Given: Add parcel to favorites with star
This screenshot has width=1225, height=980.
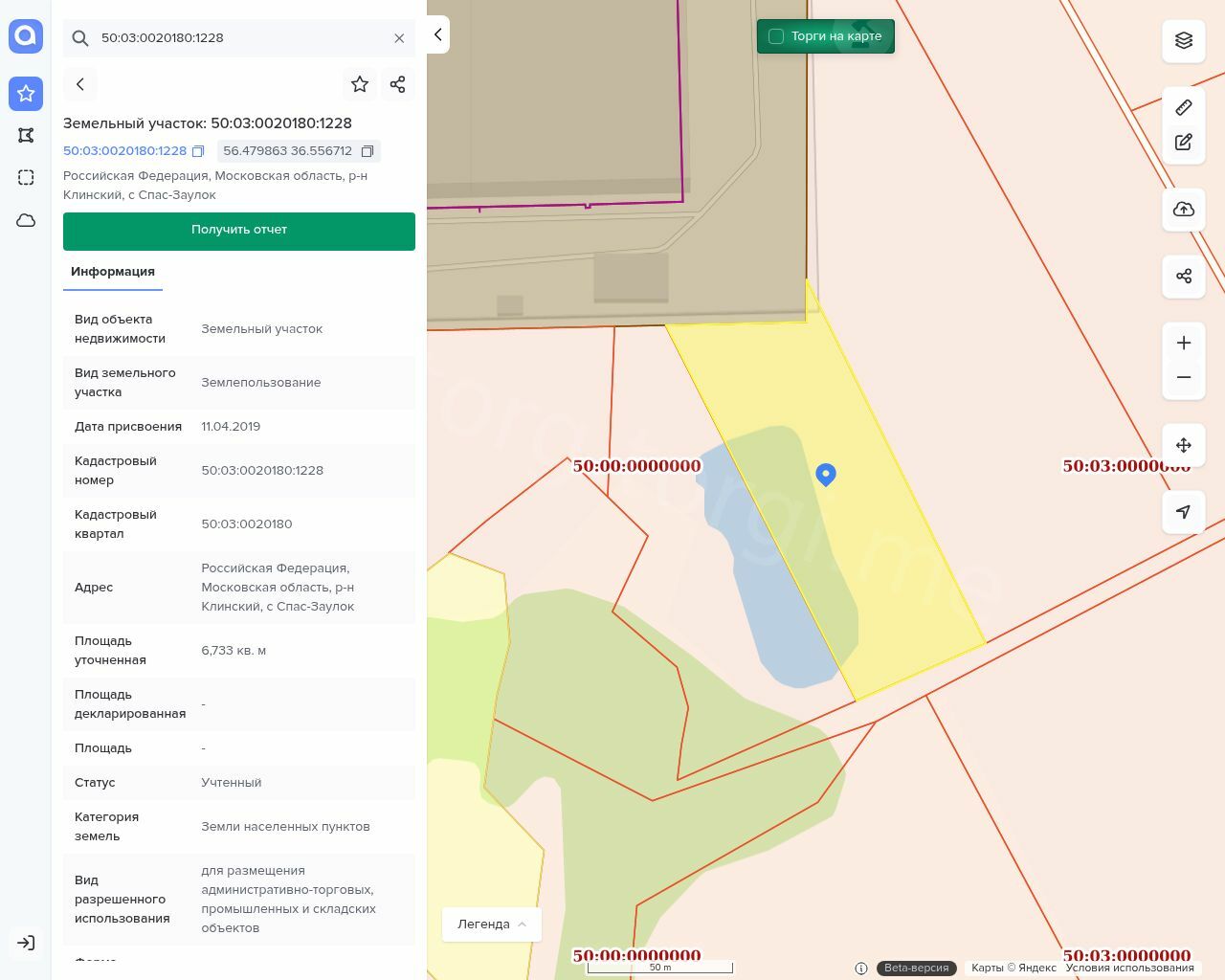Looking at the screenshot, I should click(360, 84).
